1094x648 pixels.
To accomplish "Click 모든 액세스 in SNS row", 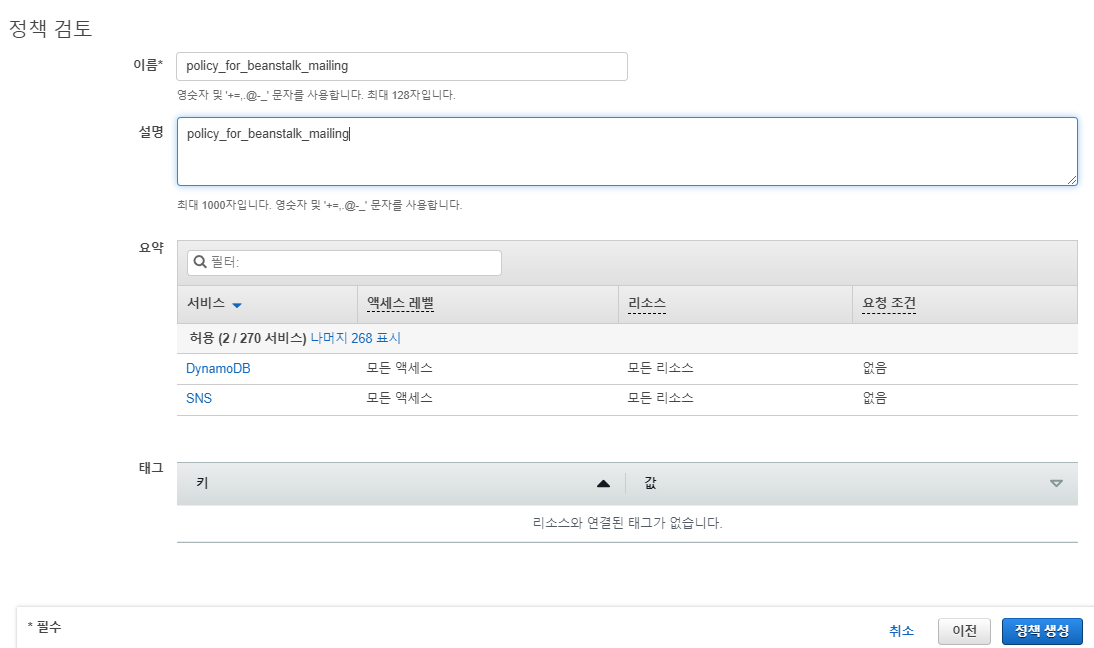I will (400, 398).
